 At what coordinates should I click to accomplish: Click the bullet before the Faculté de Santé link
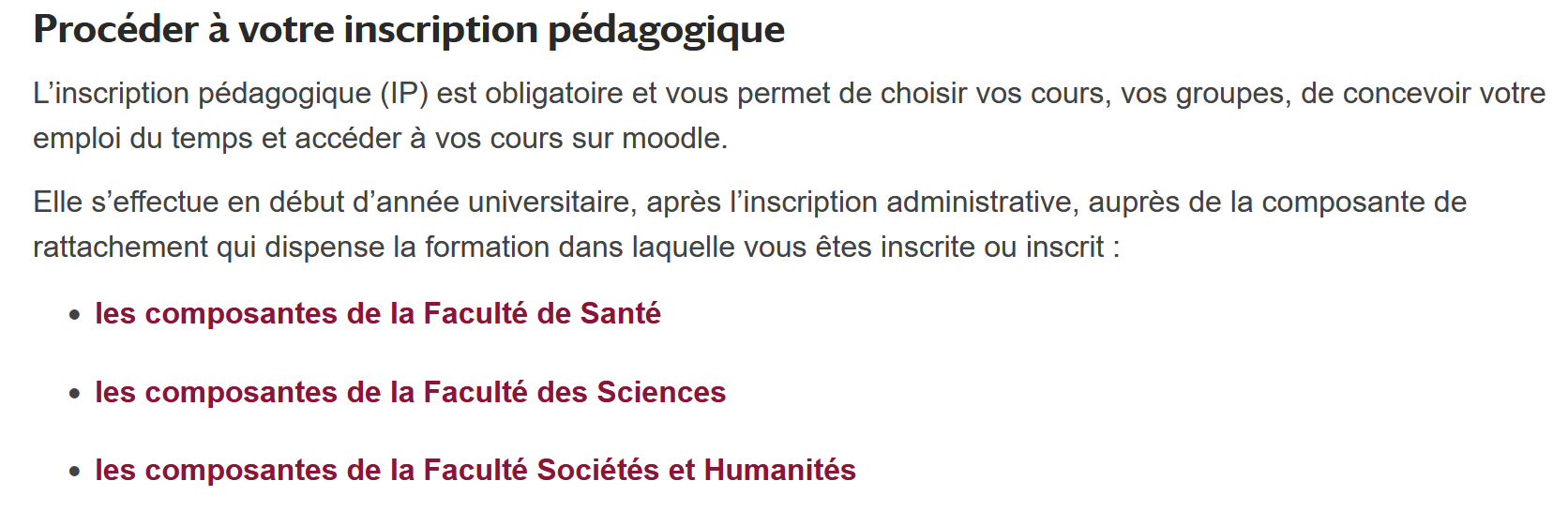point(75,316)
